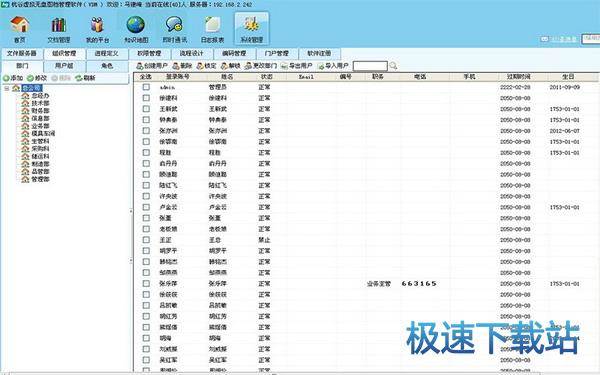Sort by the 状态 column header
The height and width of the screenshot is (375, 600).
pyautogui.click(x=266, y=77)
